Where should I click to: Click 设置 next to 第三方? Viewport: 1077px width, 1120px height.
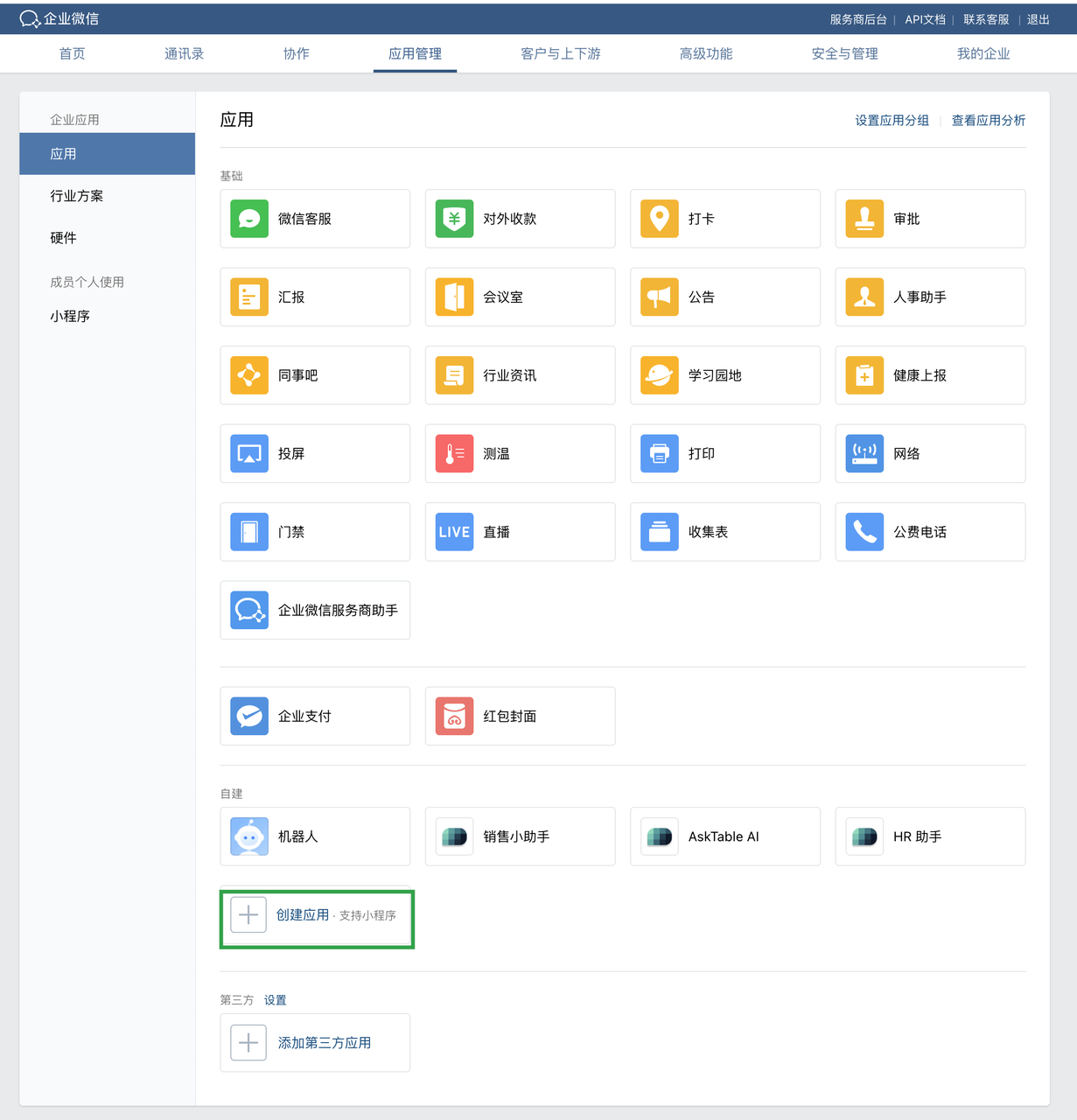click(276, 1000)
